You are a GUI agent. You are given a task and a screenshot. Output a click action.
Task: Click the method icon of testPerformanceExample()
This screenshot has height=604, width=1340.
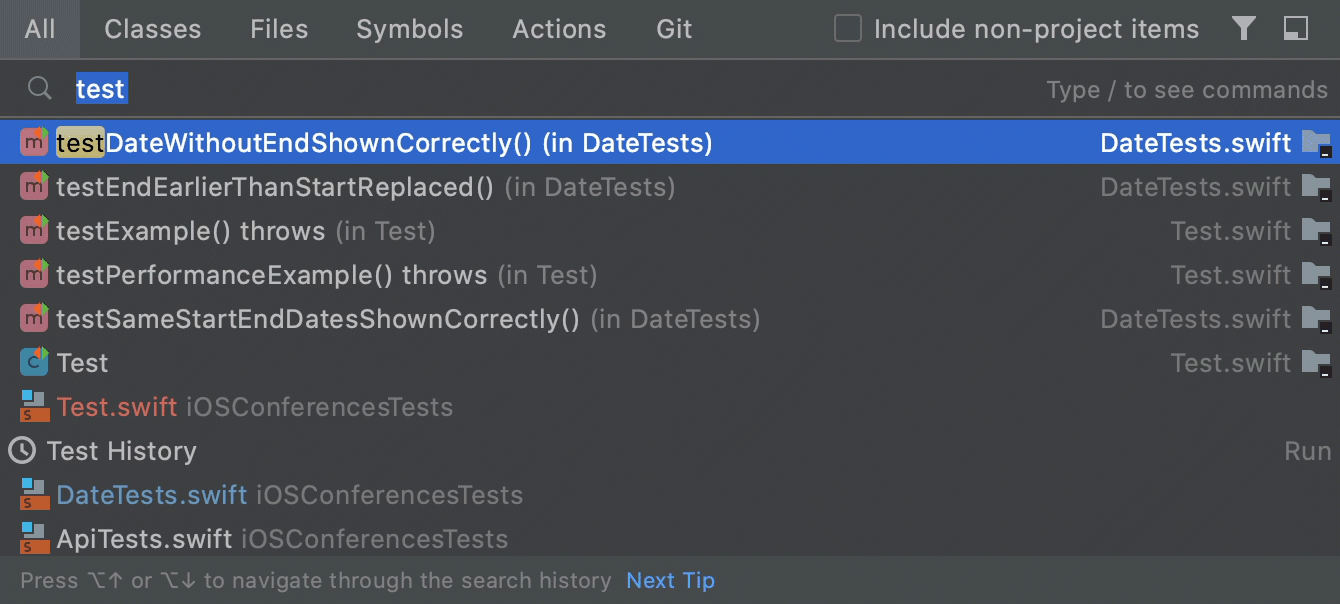(x=33, y=274)
